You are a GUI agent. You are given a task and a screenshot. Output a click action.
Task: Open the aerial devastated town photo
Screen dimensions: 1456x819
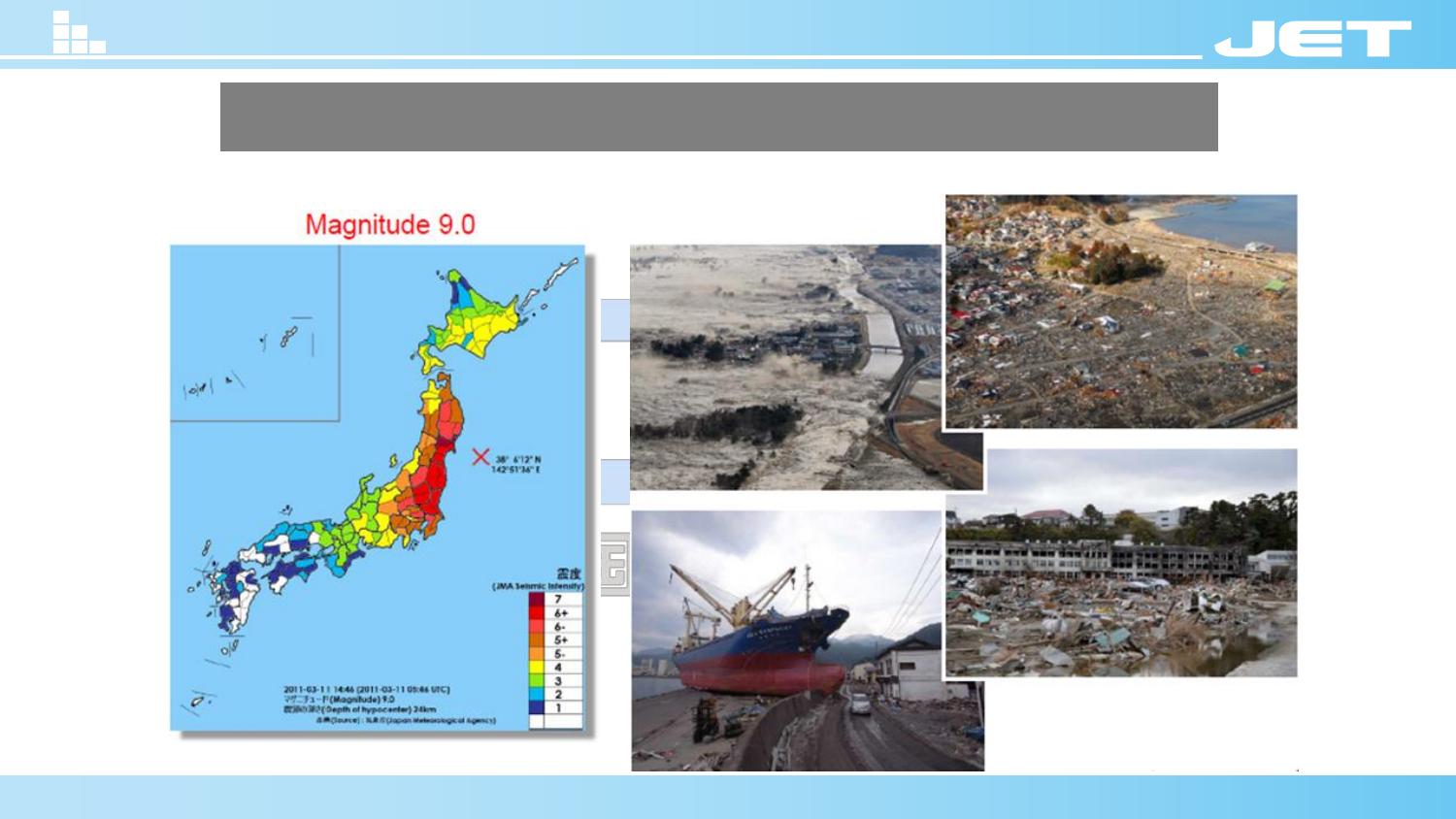[1121, 311]
